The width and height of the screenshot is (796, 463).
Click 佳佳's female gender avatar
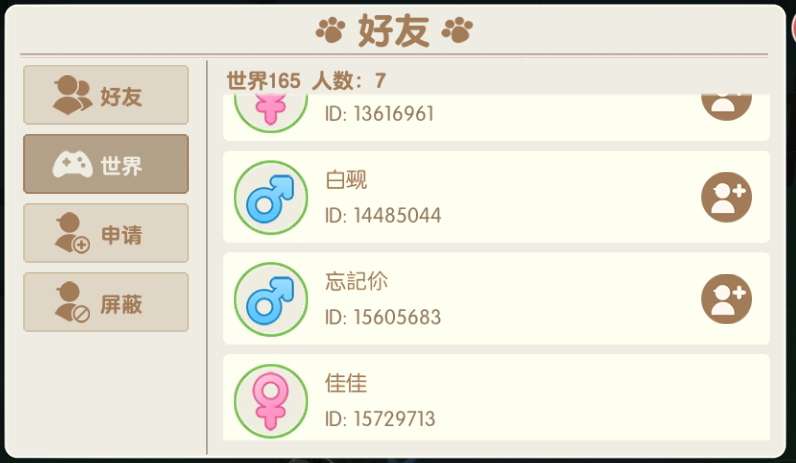click(271, 401)
